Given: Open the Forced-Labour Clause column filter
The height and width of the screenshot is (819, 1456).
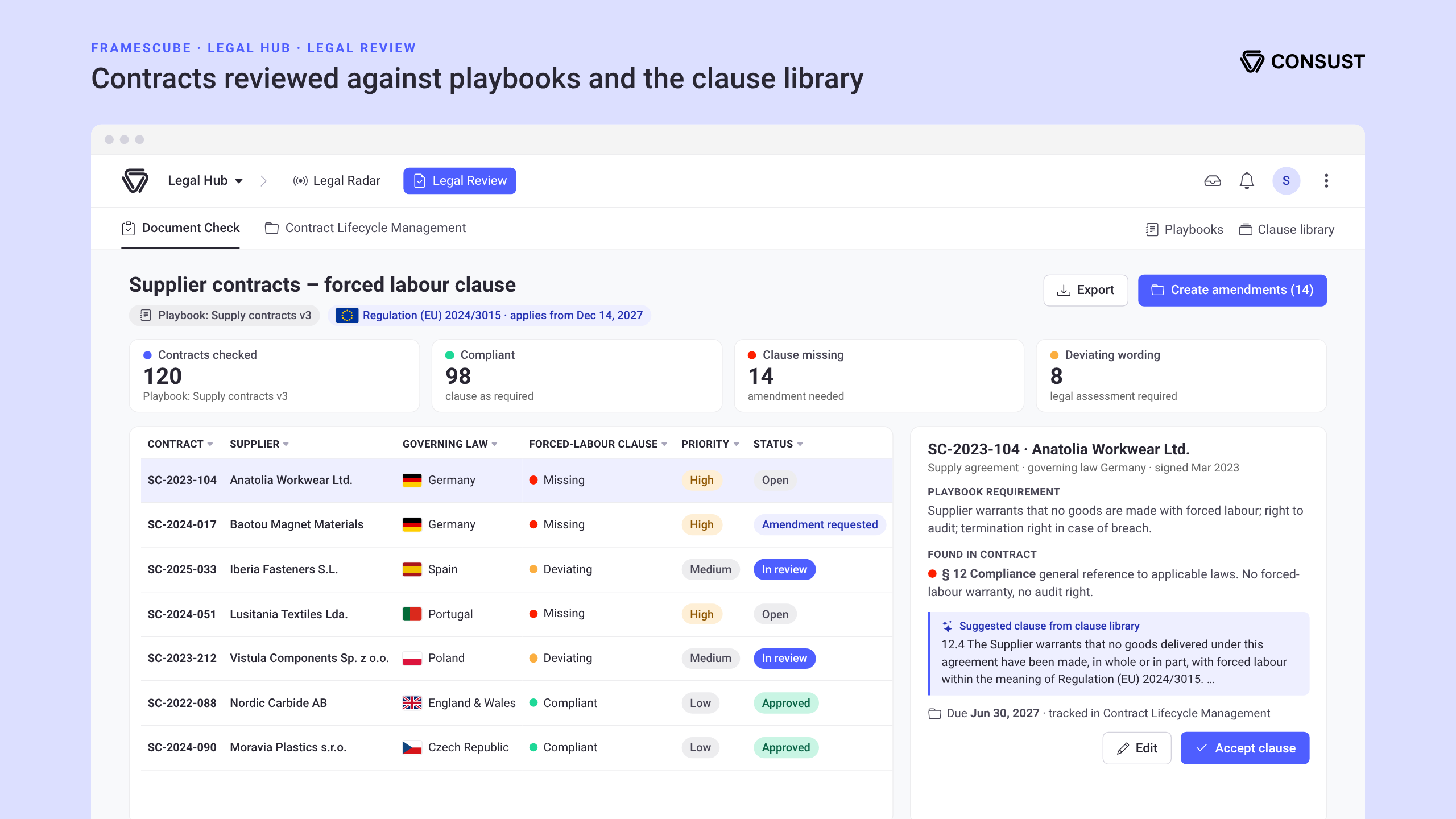Looking at the screenshot, I should (x=664, y=444).
